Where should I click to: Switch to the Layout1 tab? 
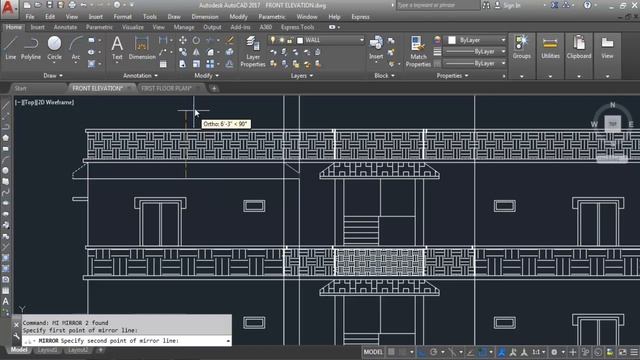tap(47, 350)
